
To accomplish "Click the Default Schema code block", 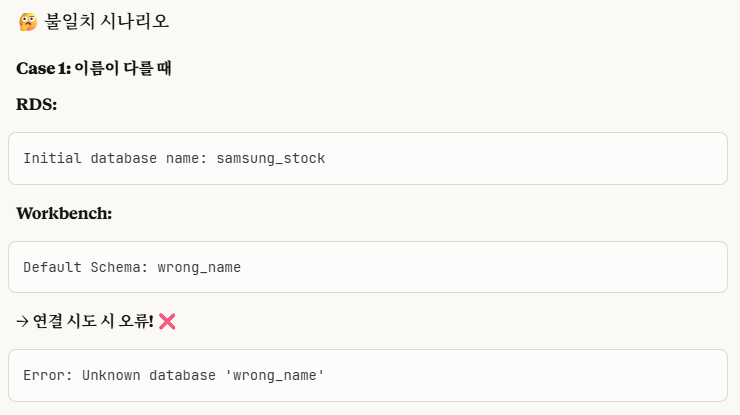I will click(x=368, y=267).
